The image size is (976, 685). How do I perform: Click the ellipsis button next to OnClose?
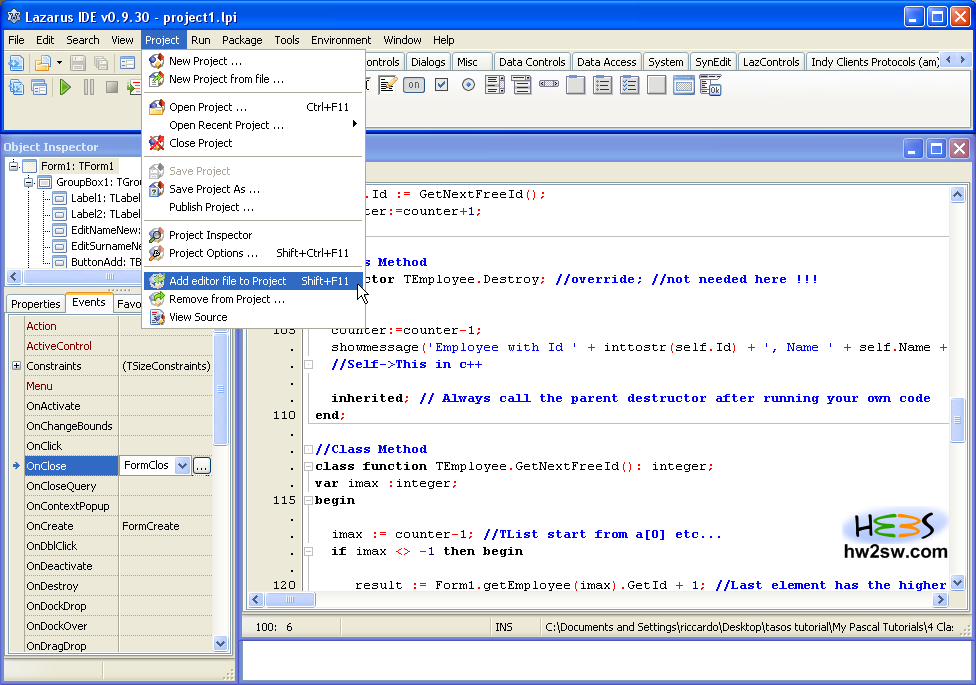[202, 466]
